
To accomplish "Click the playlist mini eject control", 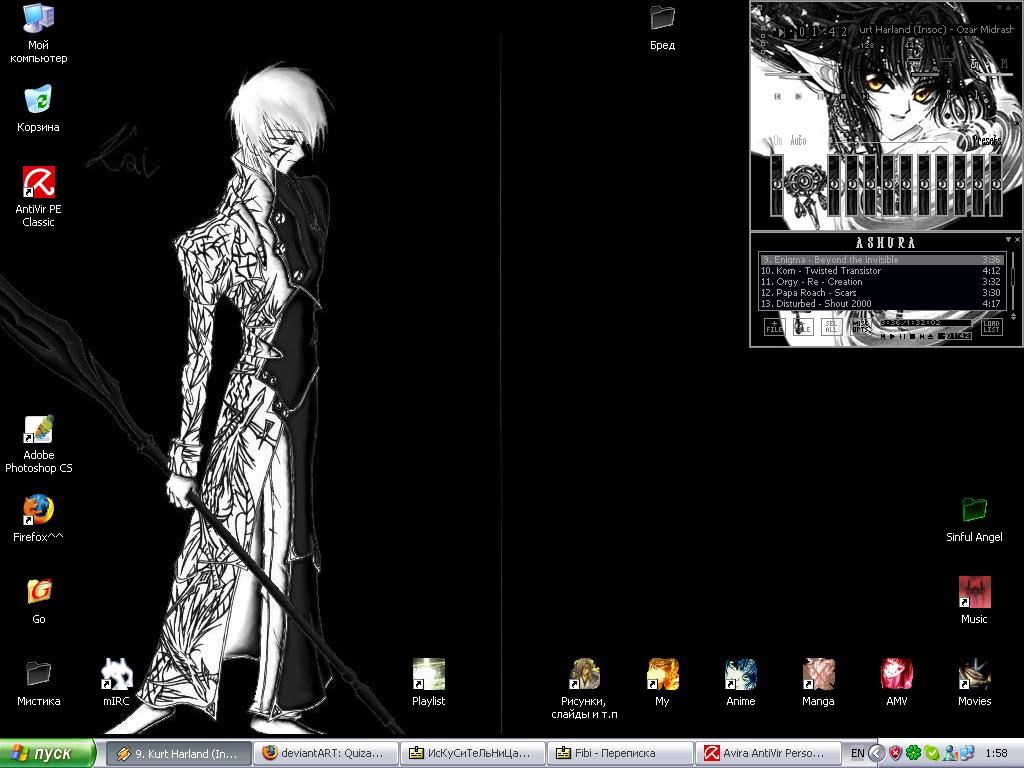I will click(x=931, y=336).
